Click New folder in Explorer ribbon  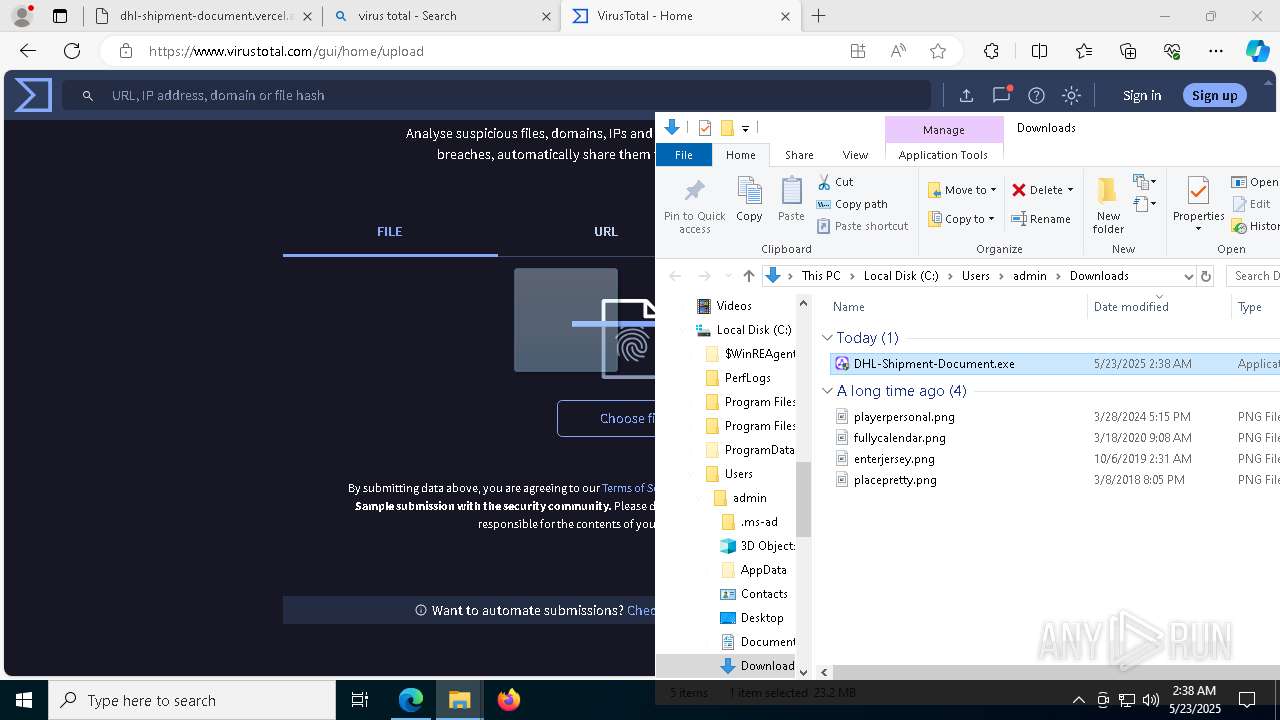(1108, 206)
